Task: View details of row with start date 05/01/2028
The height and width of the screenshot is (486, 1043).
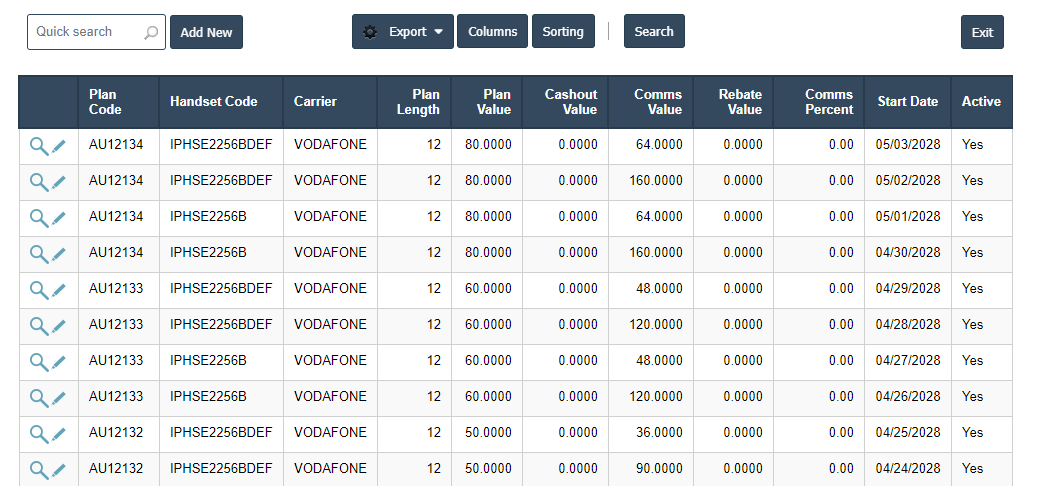Action: 38,218
